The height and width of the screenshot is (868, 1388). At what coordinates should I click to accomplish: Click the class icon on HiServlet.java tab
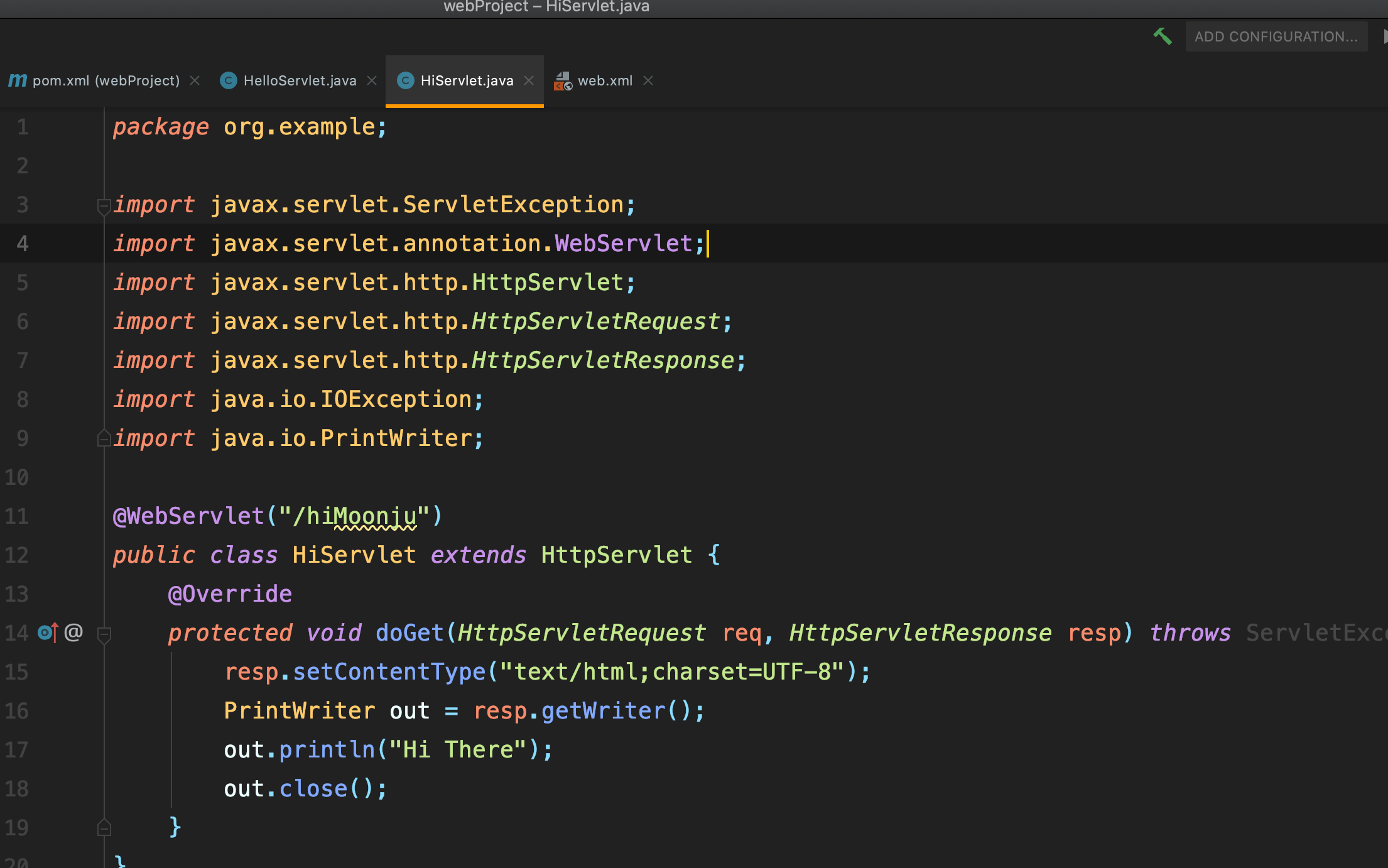click(406, 80)
